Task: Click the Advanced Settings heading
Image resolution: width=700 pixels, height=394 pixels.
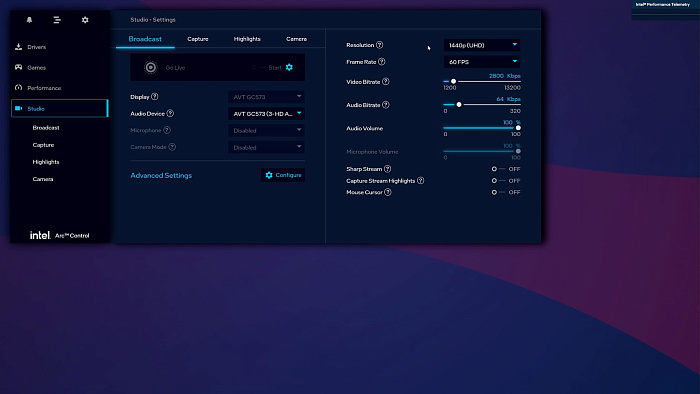Action: (x=161, y=175)
